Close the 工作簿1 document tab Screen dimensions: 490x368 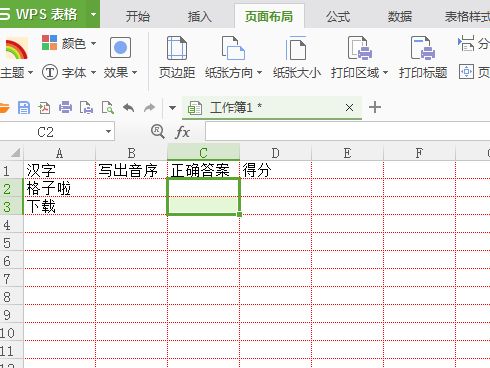click(x=349, y=108)
